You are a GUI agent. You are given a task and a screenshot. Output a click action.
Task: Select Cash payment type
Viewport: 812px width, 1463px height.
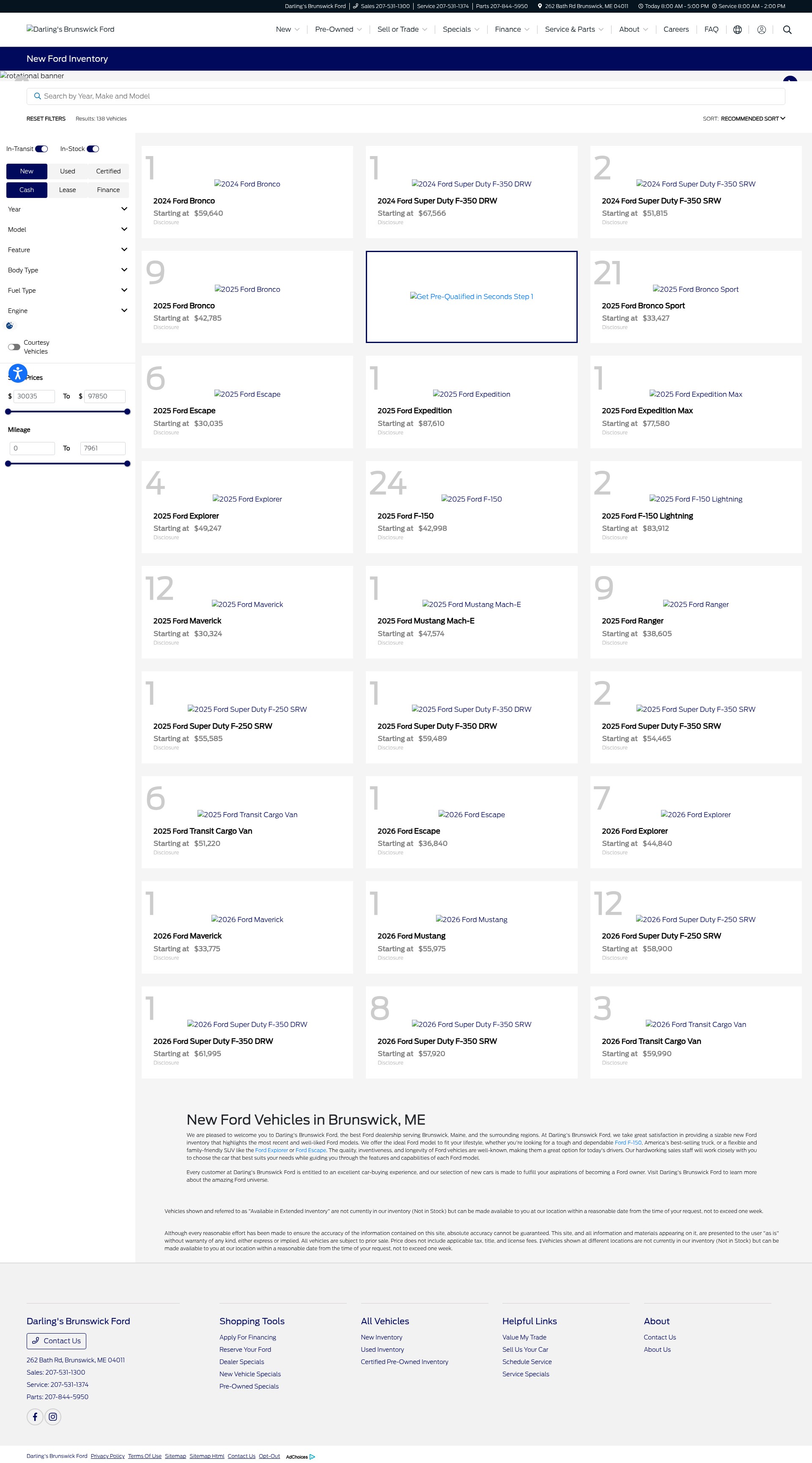pos(27,189)
